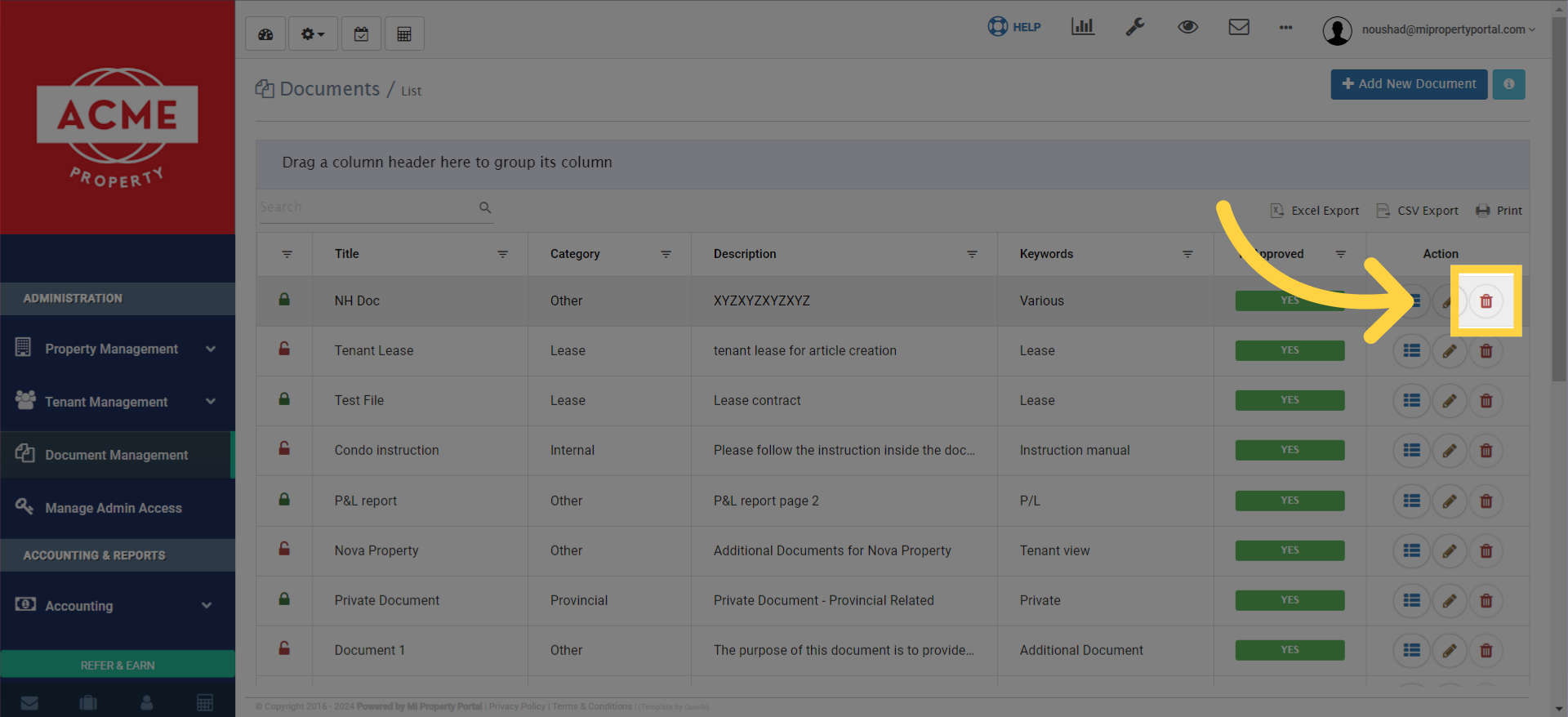Toggle the eye view icon in header
The height and width of the screenshot is (717, 1568).
(x=1187, y=27)
